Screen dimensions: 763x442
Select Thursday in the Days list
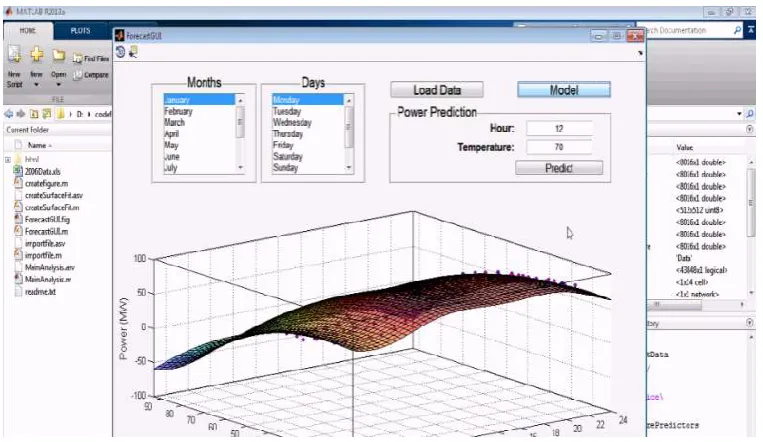pyautogui.click(x=308, y=134)
